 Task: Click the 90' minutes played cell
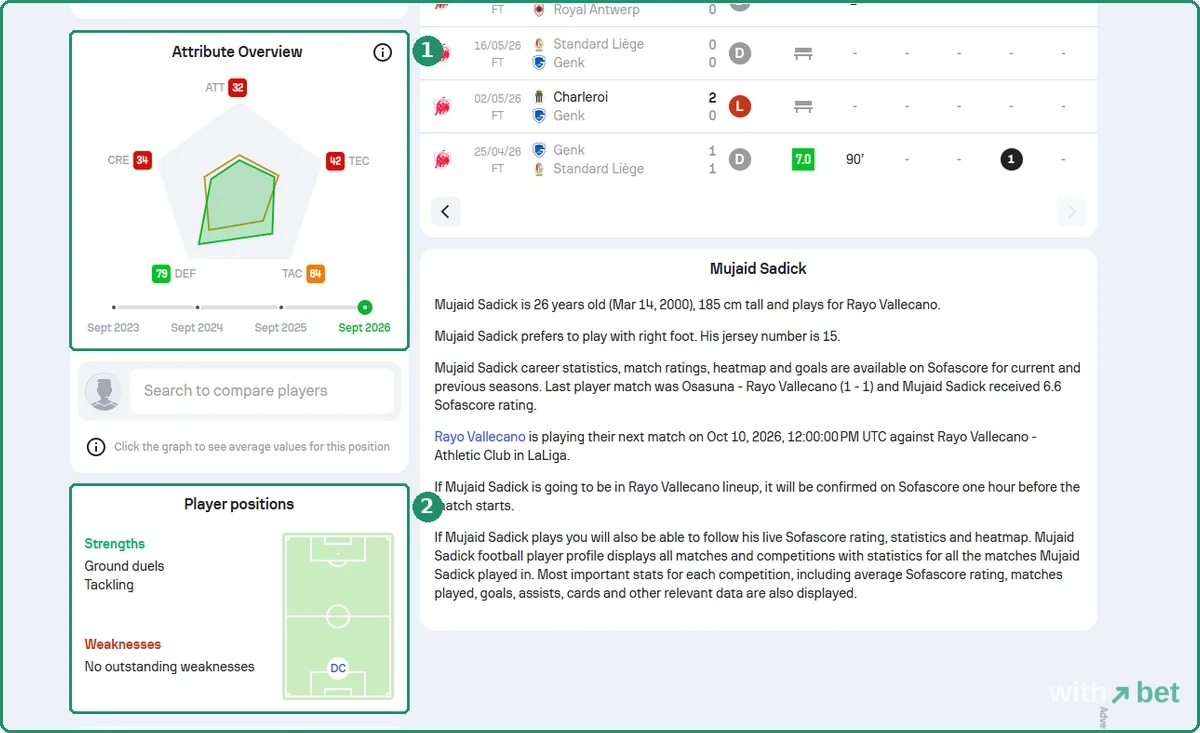[x=854, y=159]
